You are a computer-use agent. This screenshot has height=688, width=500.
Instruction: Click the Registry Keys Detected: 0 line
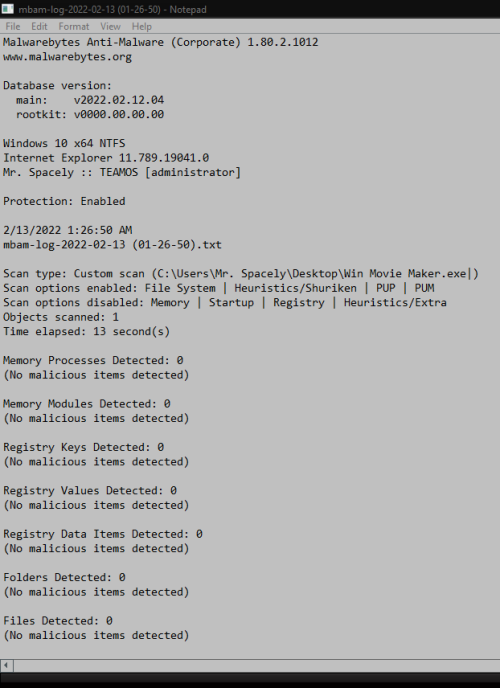pyautogui.click(x=83, y=448)
